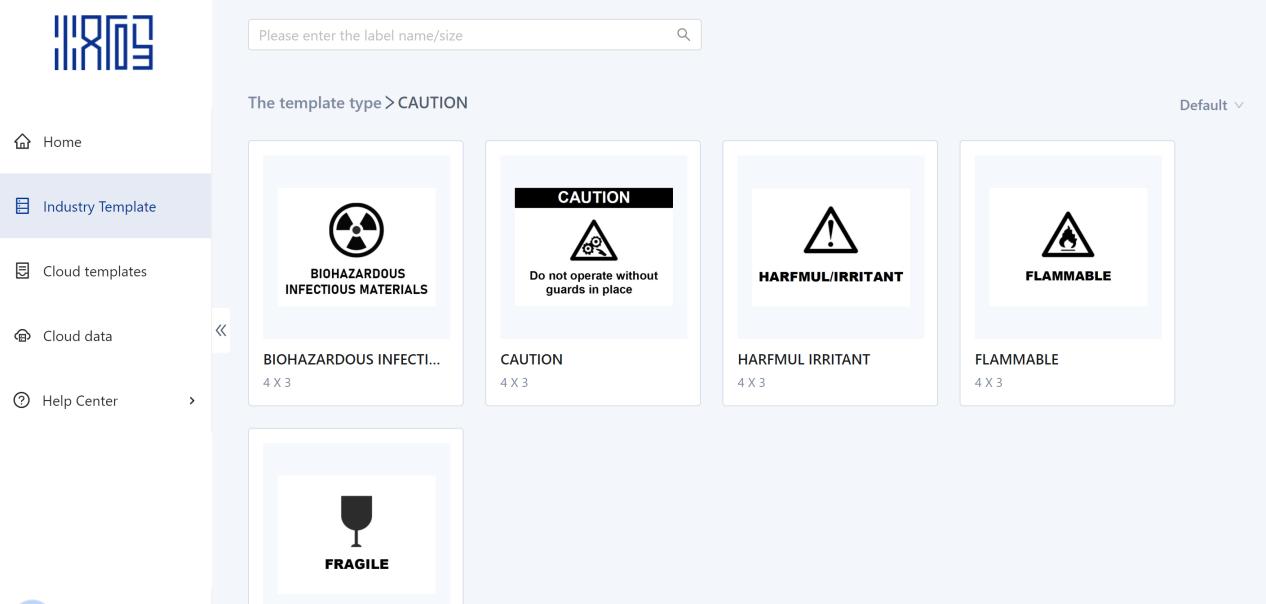Click the FLAMMABLE card title
1266x604 pixels.
1016,360
